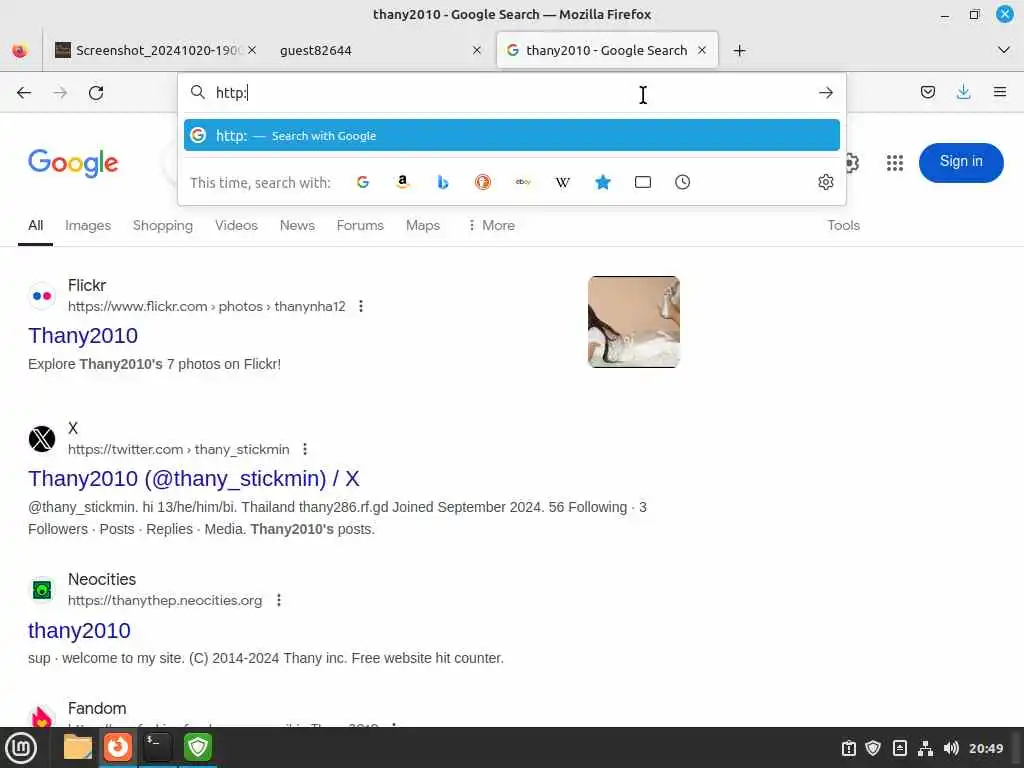Search in open Tabs icon

(x=643, y=182)
